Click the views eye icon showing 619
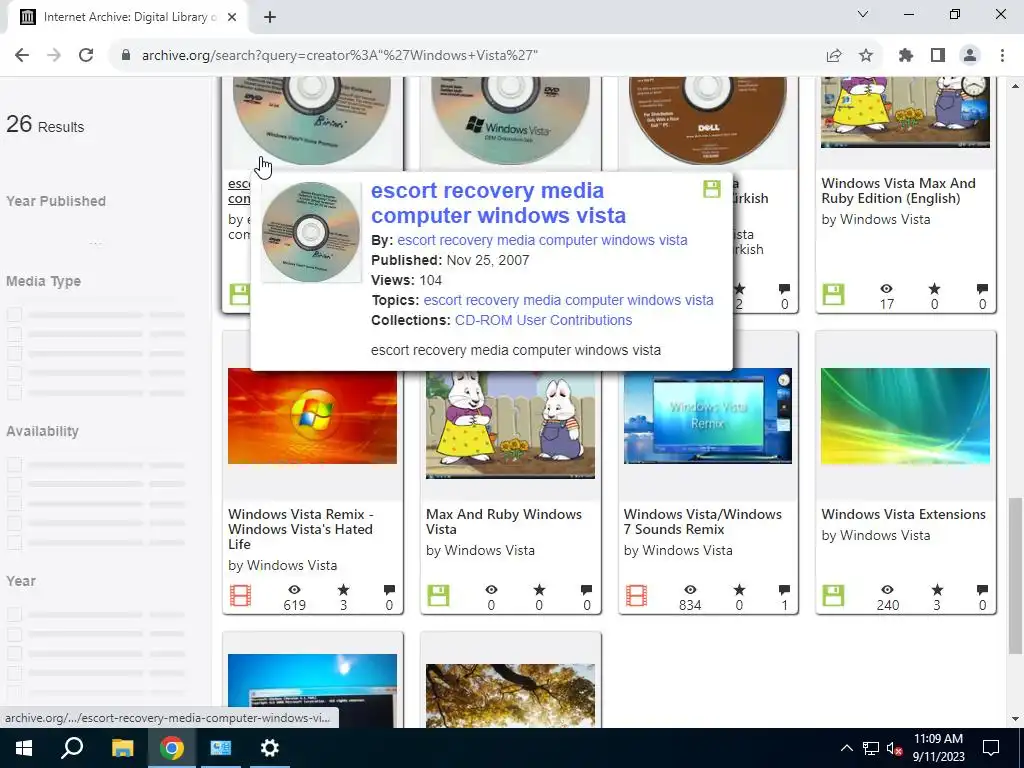 295,590
